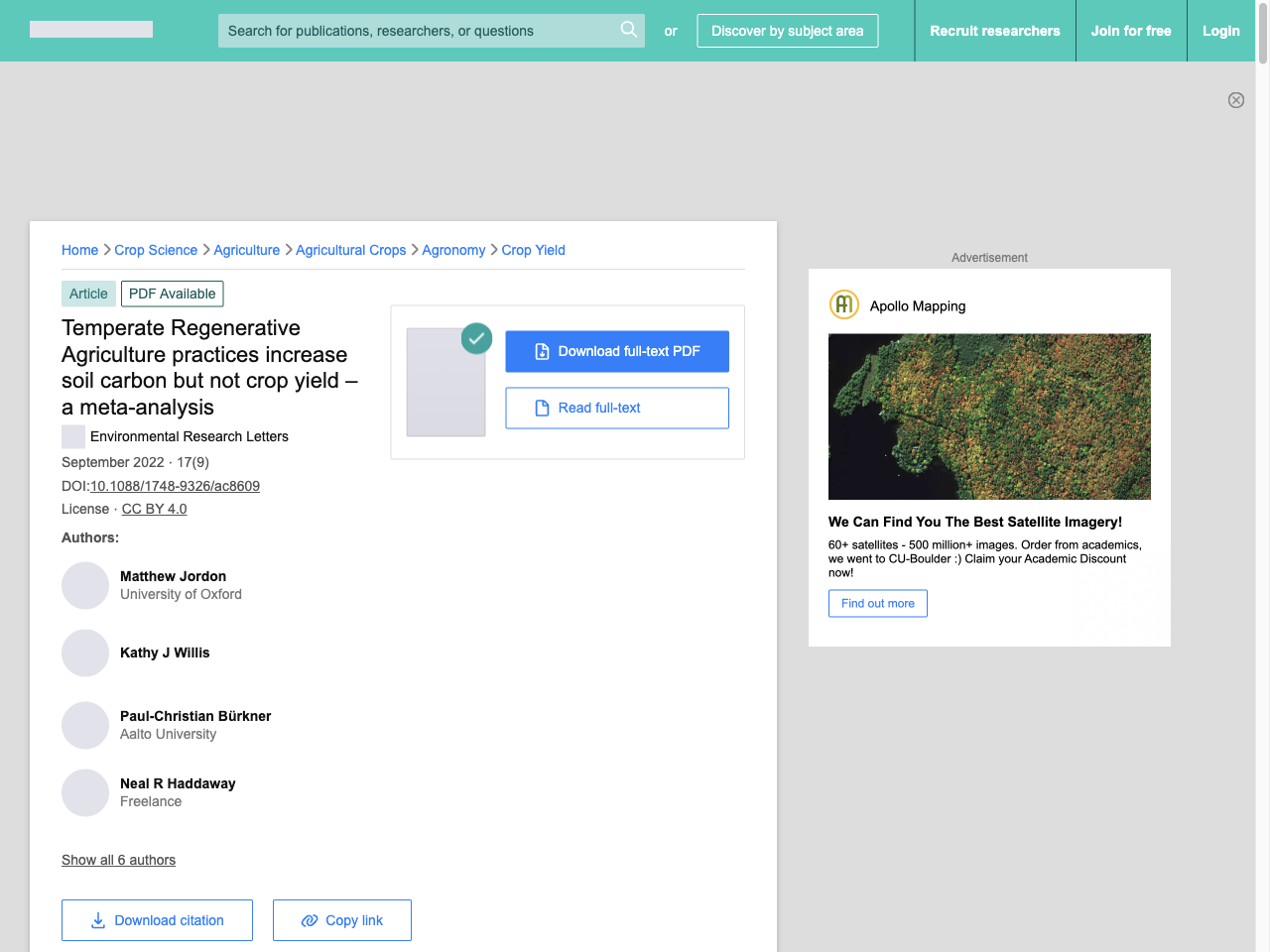
Task: Click the search magnifier icon
Action: coord(628,30)
